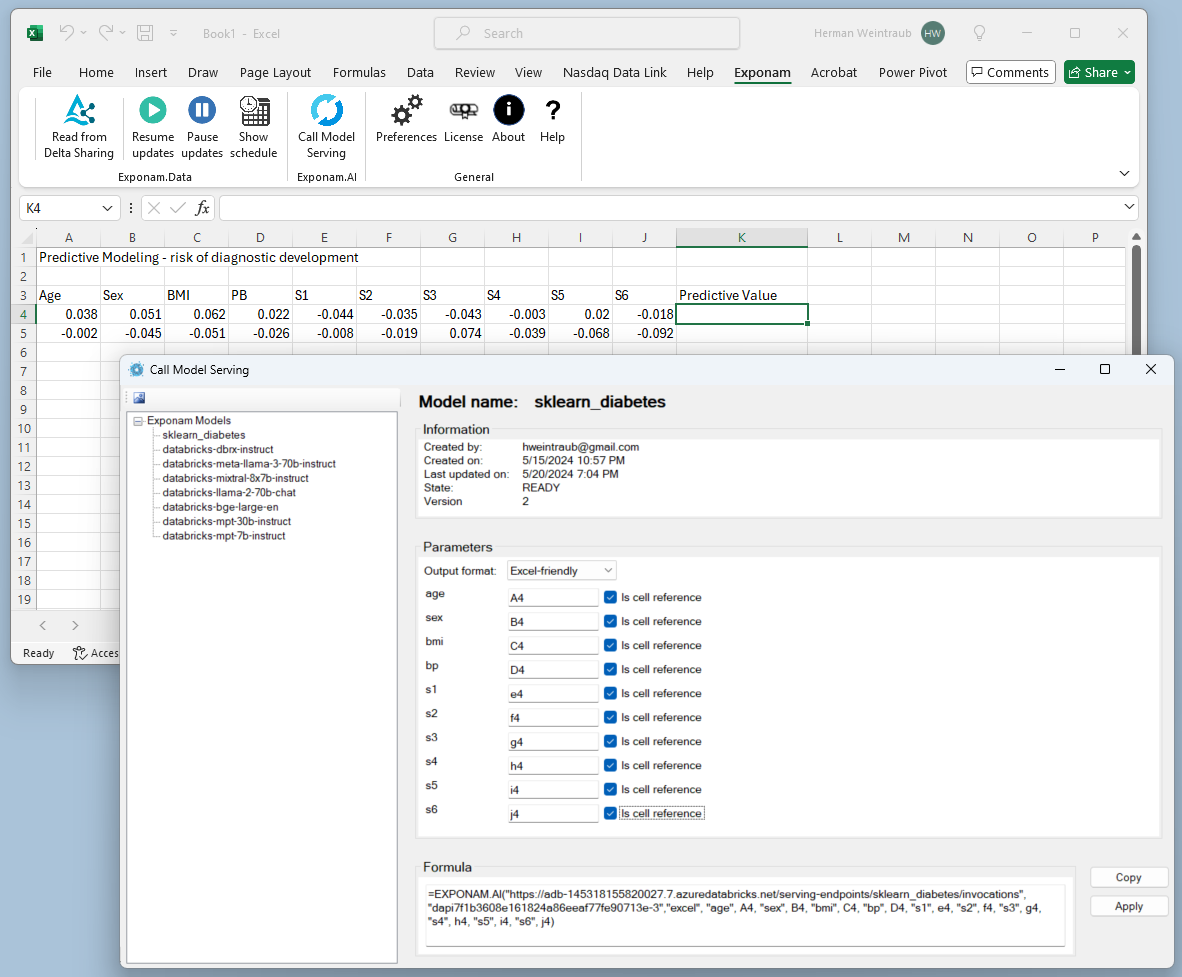Select databricks-dbrx-instruct model
The image size is (1182, 977).
point(218,449)
